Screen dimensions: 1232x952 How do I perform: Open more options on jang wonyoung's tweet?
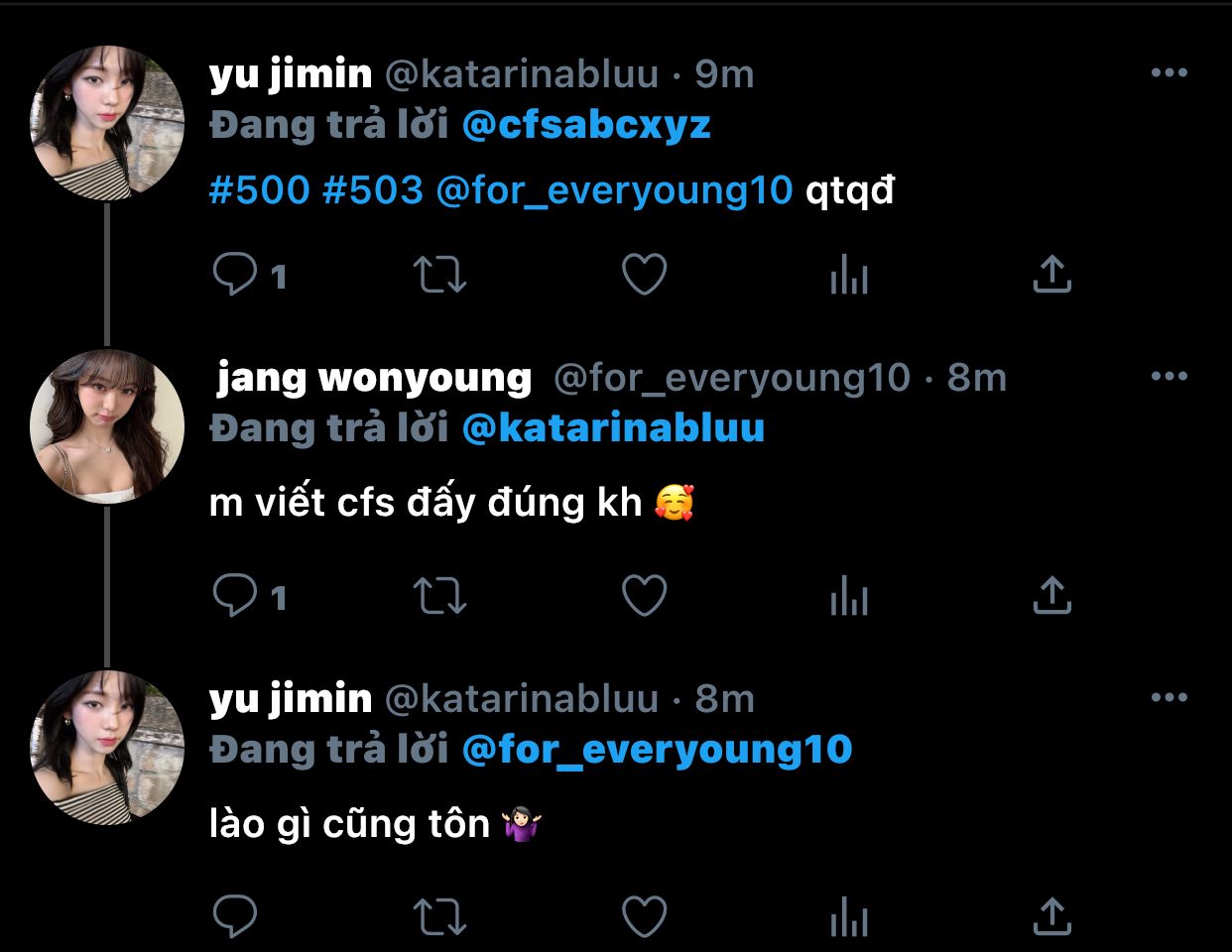1170,376
